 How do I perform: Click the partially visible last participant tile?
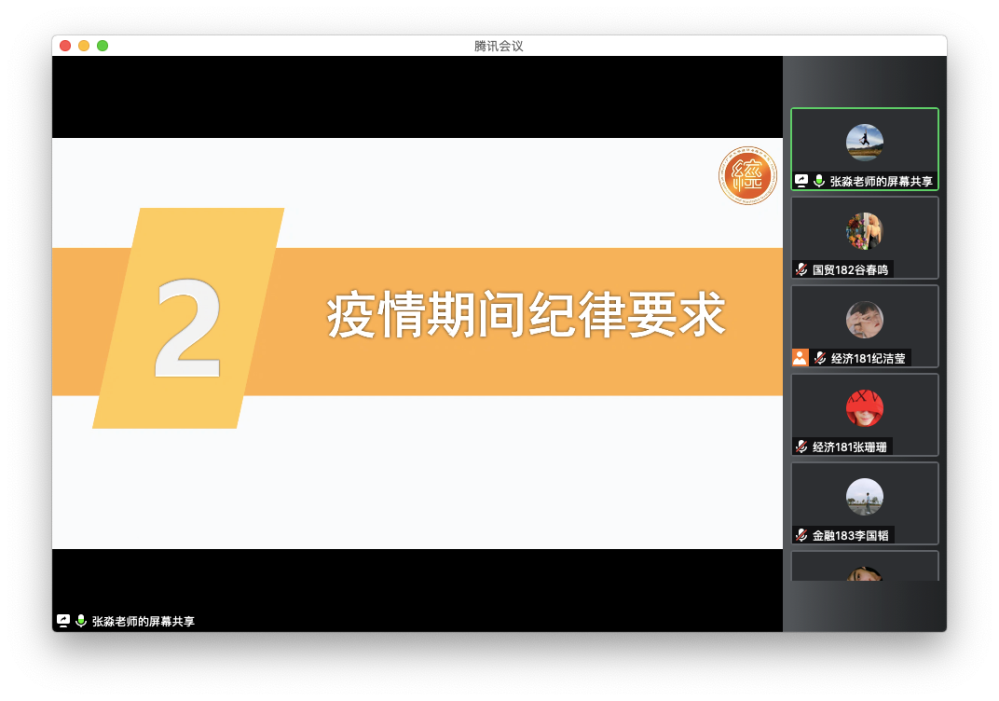(x=864, y=567)
